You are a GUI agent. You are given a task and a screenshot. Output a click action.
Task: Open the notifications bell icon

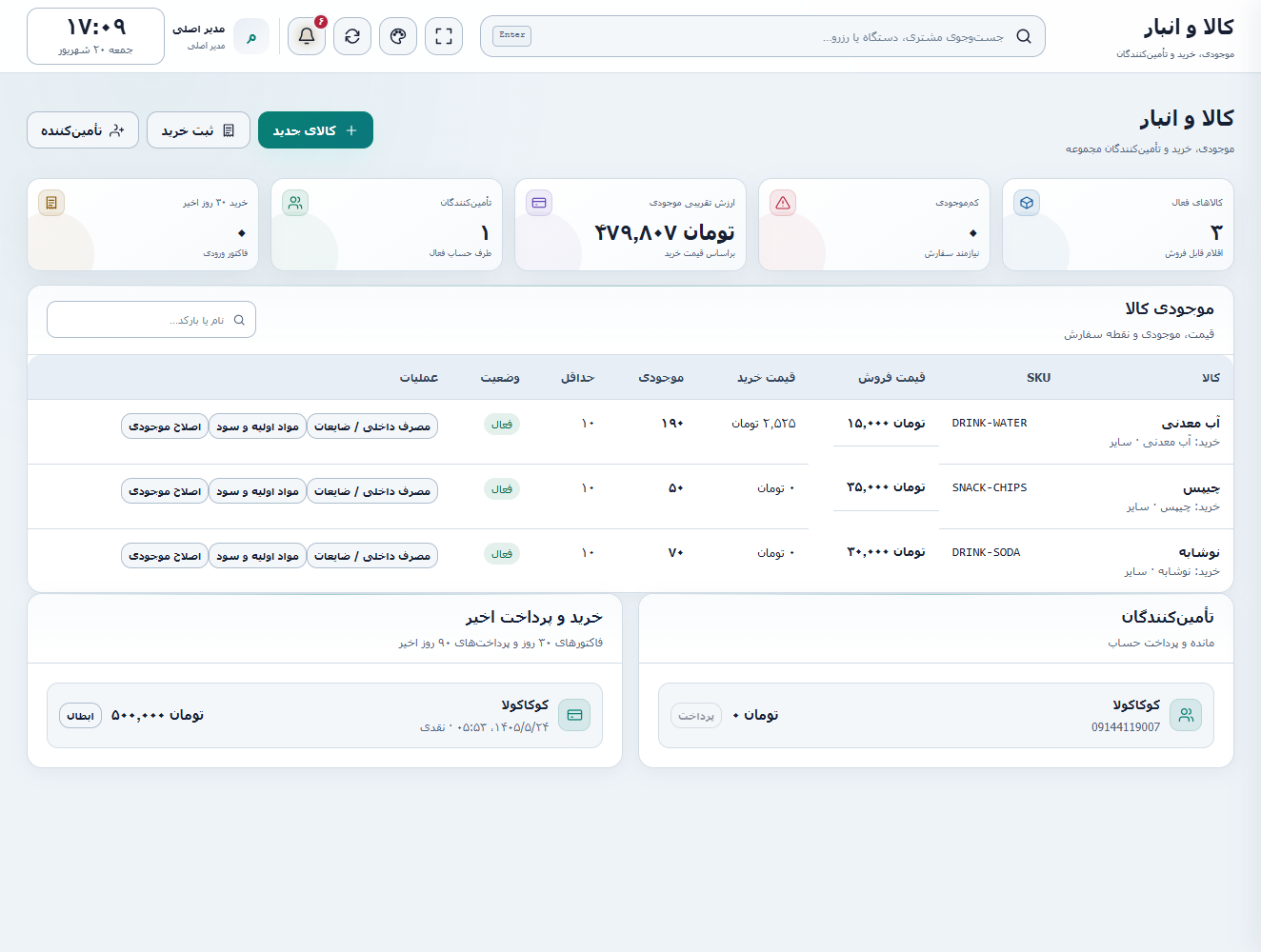pos(307,36)
